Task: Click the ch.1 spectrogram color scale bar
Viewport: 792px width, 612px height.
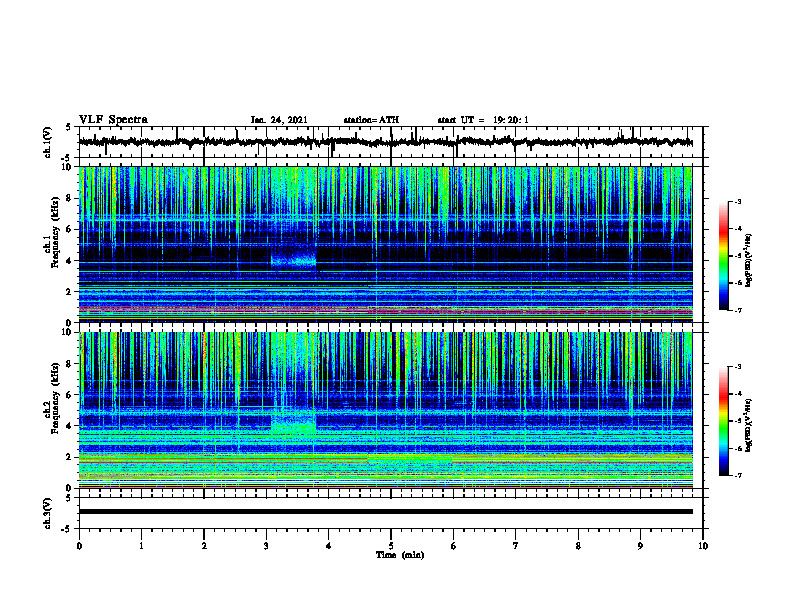Action: coord(723,256)
